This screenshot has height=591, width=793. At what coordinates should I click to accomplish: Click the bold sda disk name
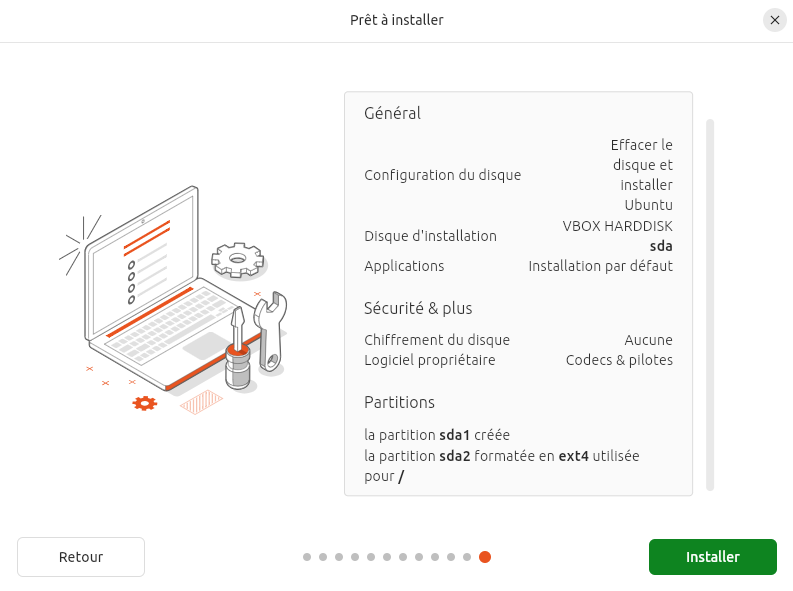(661, 246)
